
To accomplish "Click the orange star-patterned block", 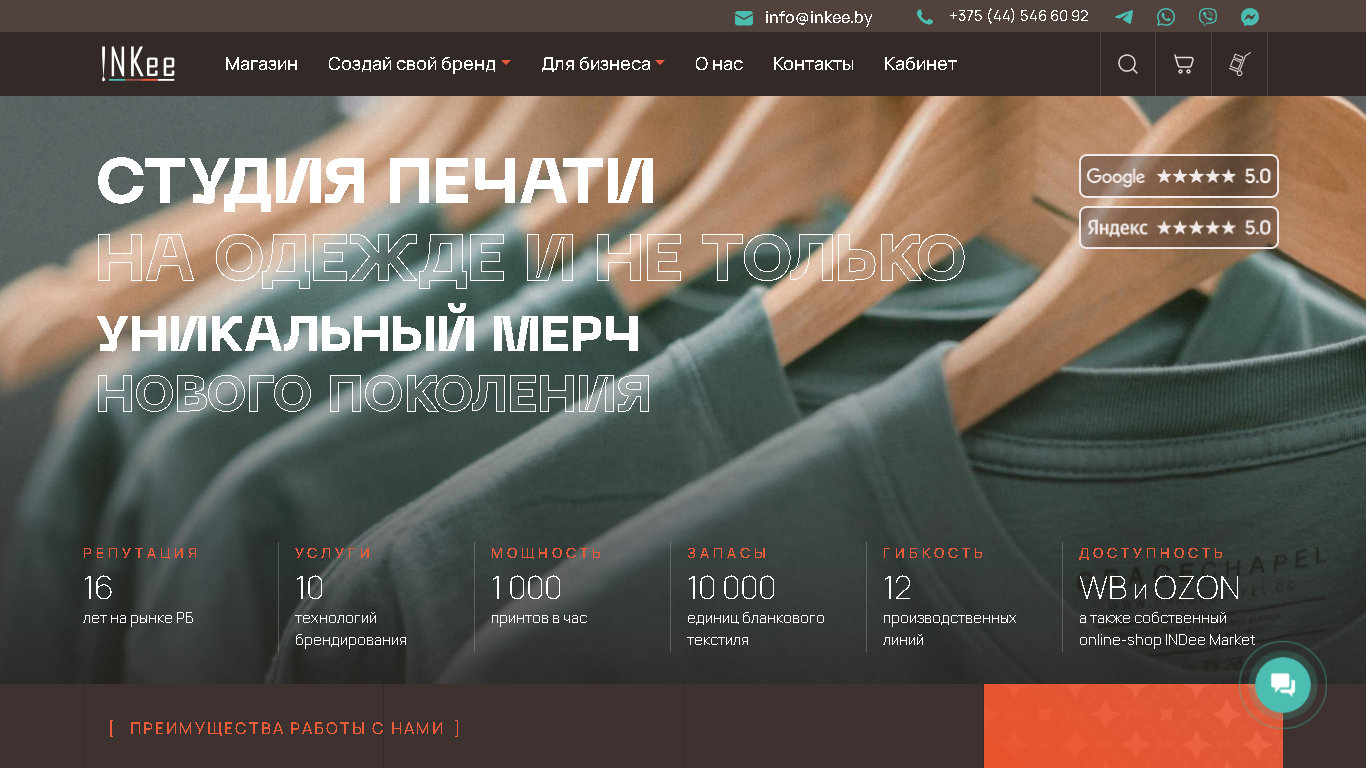I will coord(1133,726).
